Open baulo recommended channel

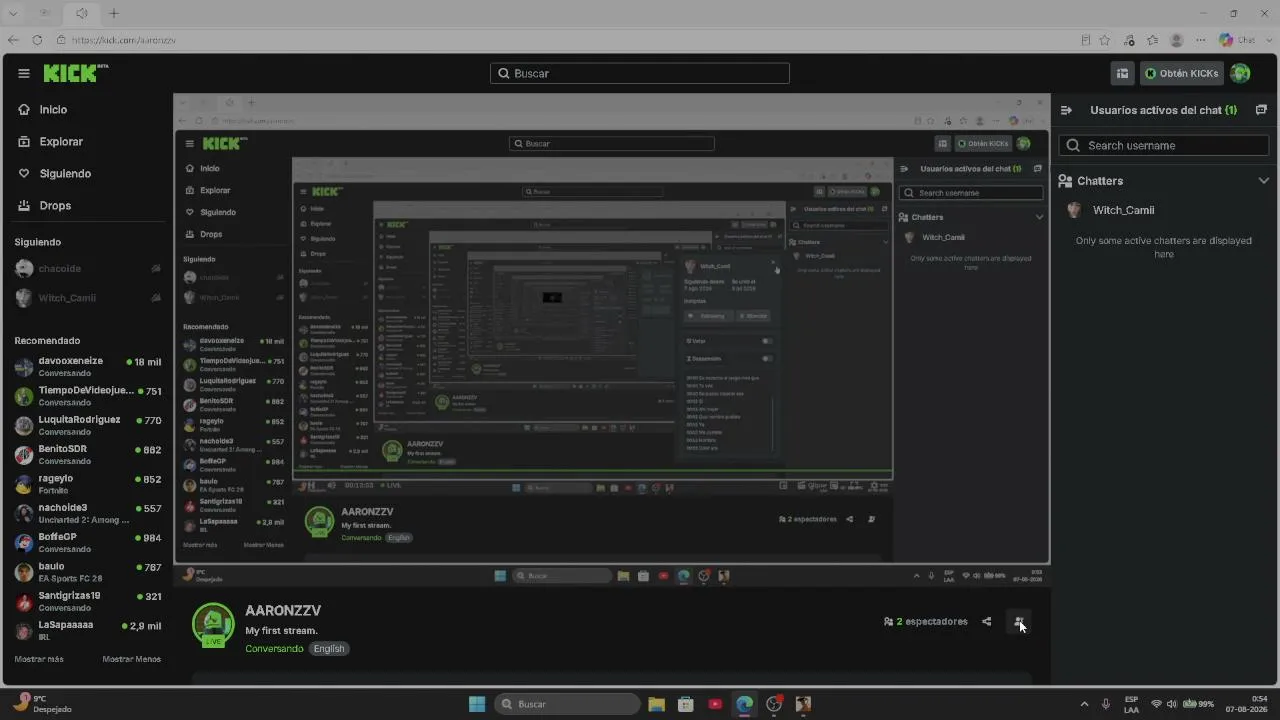pos(88,572)
